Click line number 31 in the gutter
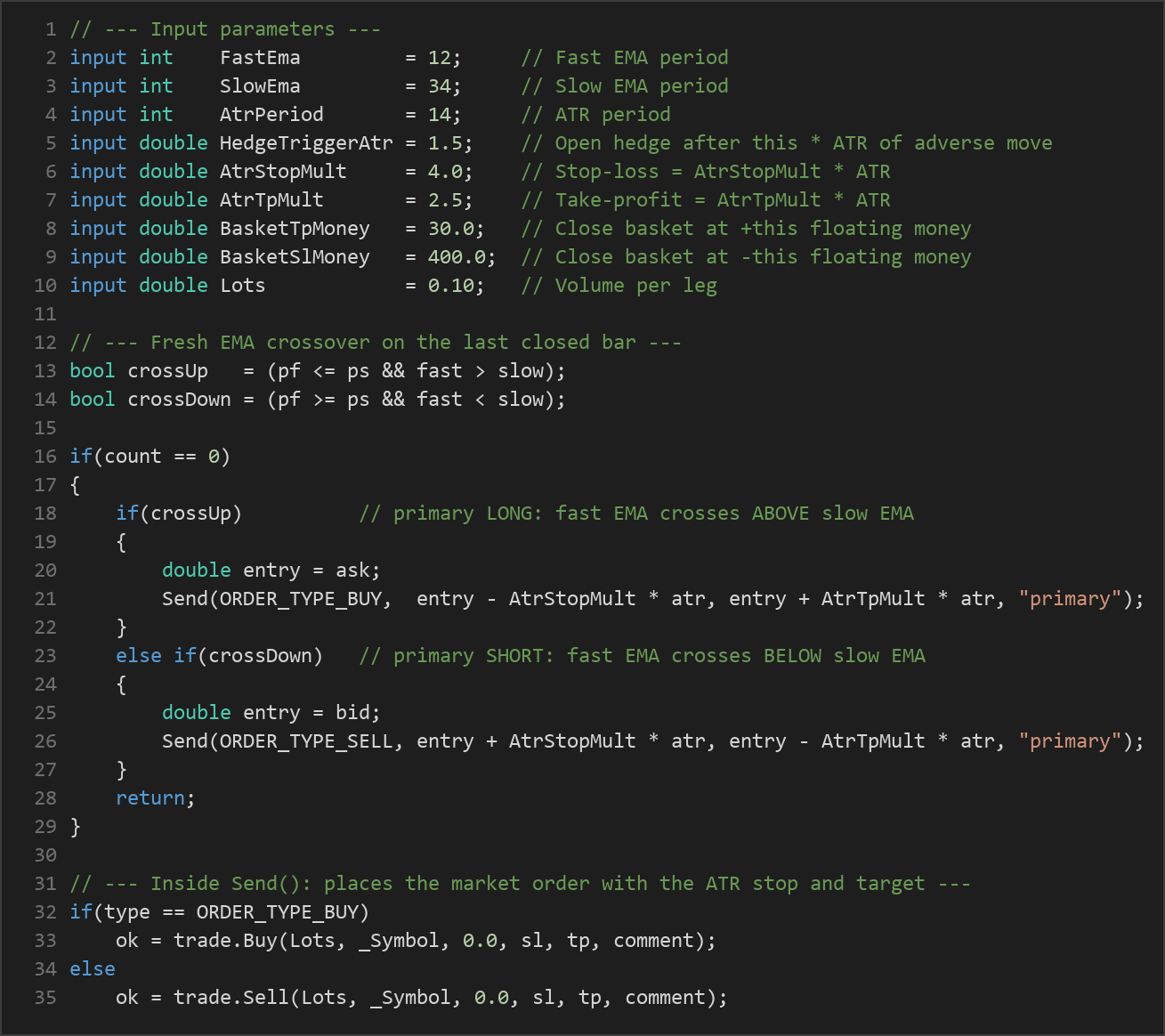1165x1036 pixels. pyautogui.click(x=45, y=884)
